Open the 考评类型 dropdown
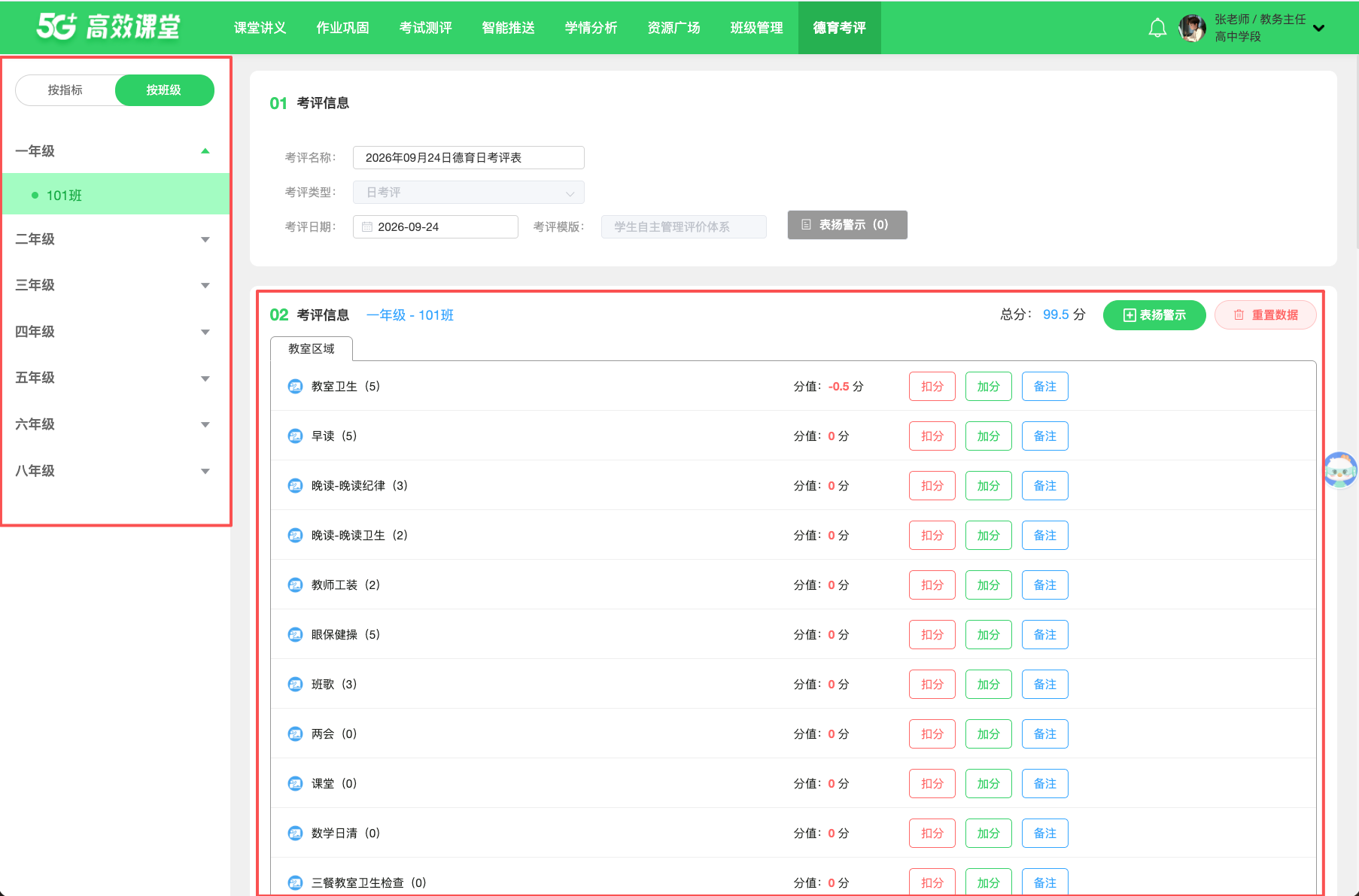1359x896 pixels. point(469,193)
